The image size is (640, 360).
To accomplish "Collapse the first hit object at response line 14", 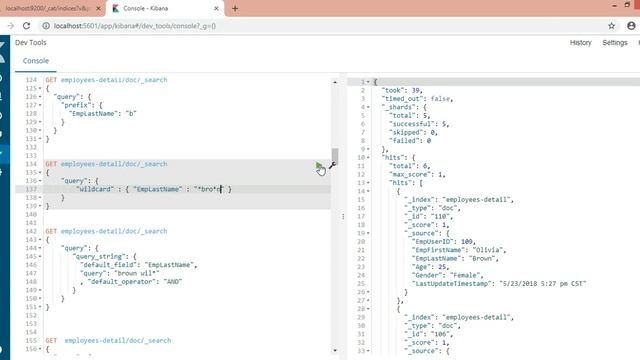I will pos(368,191).
